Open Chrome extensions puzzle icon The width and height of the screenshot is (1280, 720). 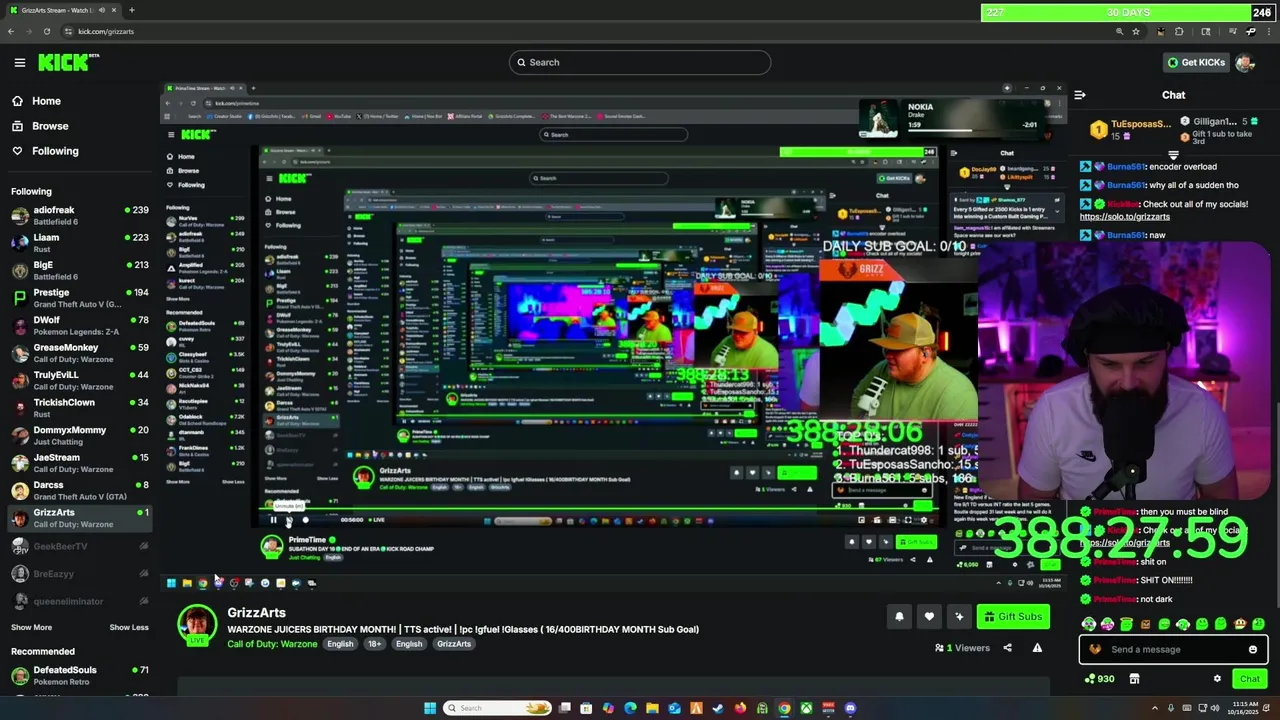coord(1179,31)
